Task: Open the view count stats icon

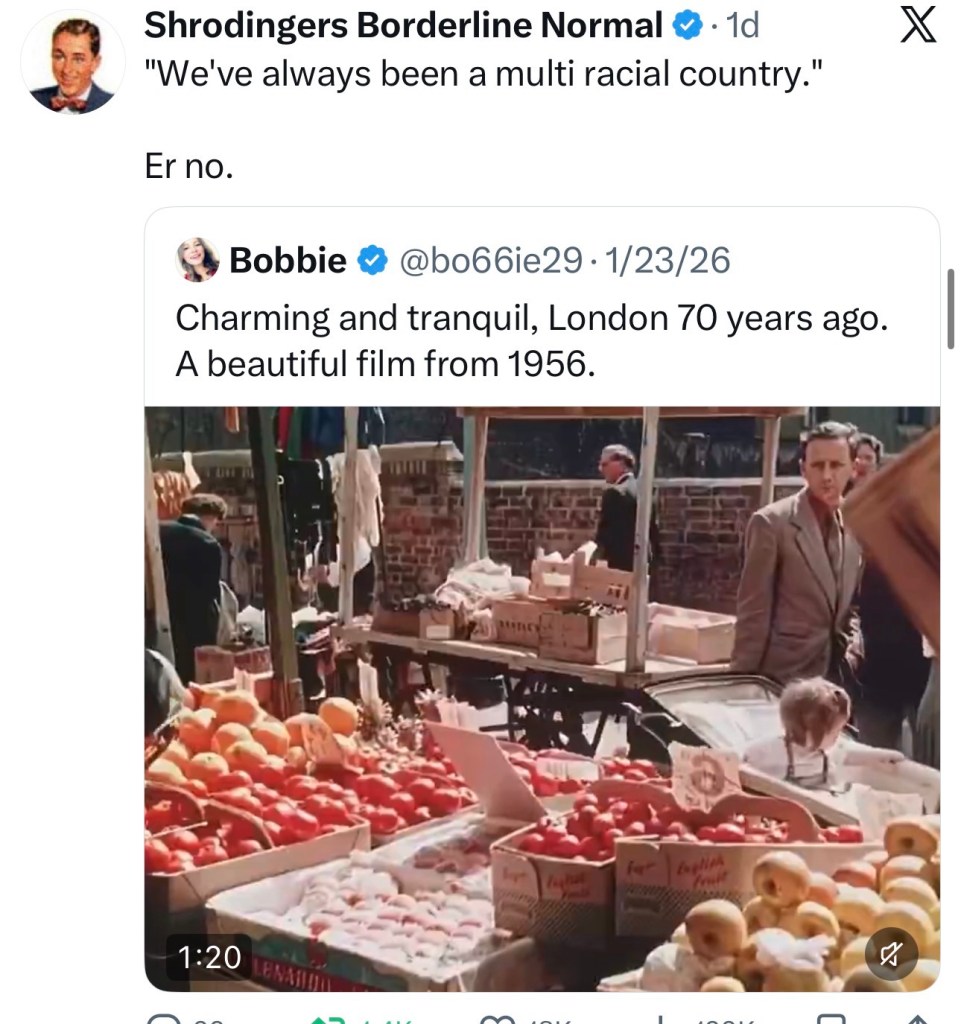Action: pyautogui.click(x=665, y=1018)
